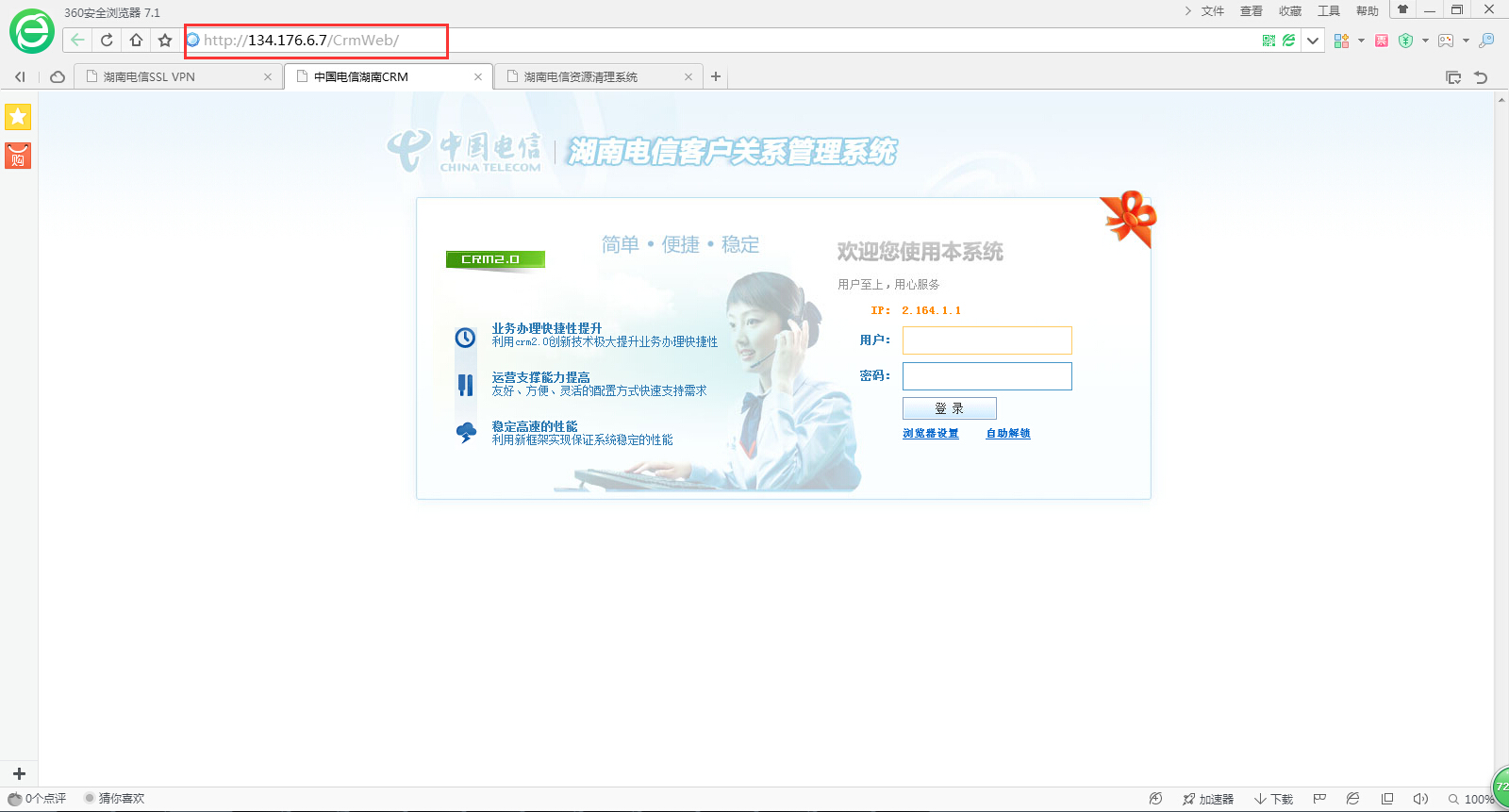Open the red shopping icon in sidebar
Viewport: 1509px width, 812px height.
point(18,156)
